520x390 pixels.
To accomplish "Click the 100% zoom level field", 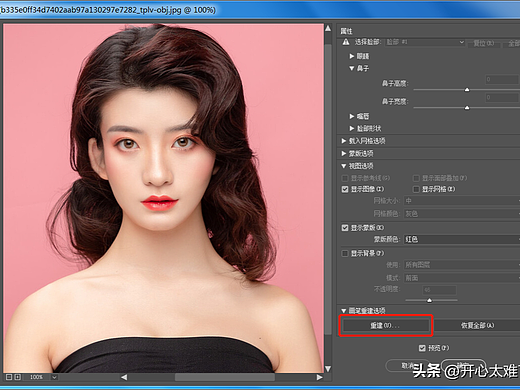I will point(36,377).
